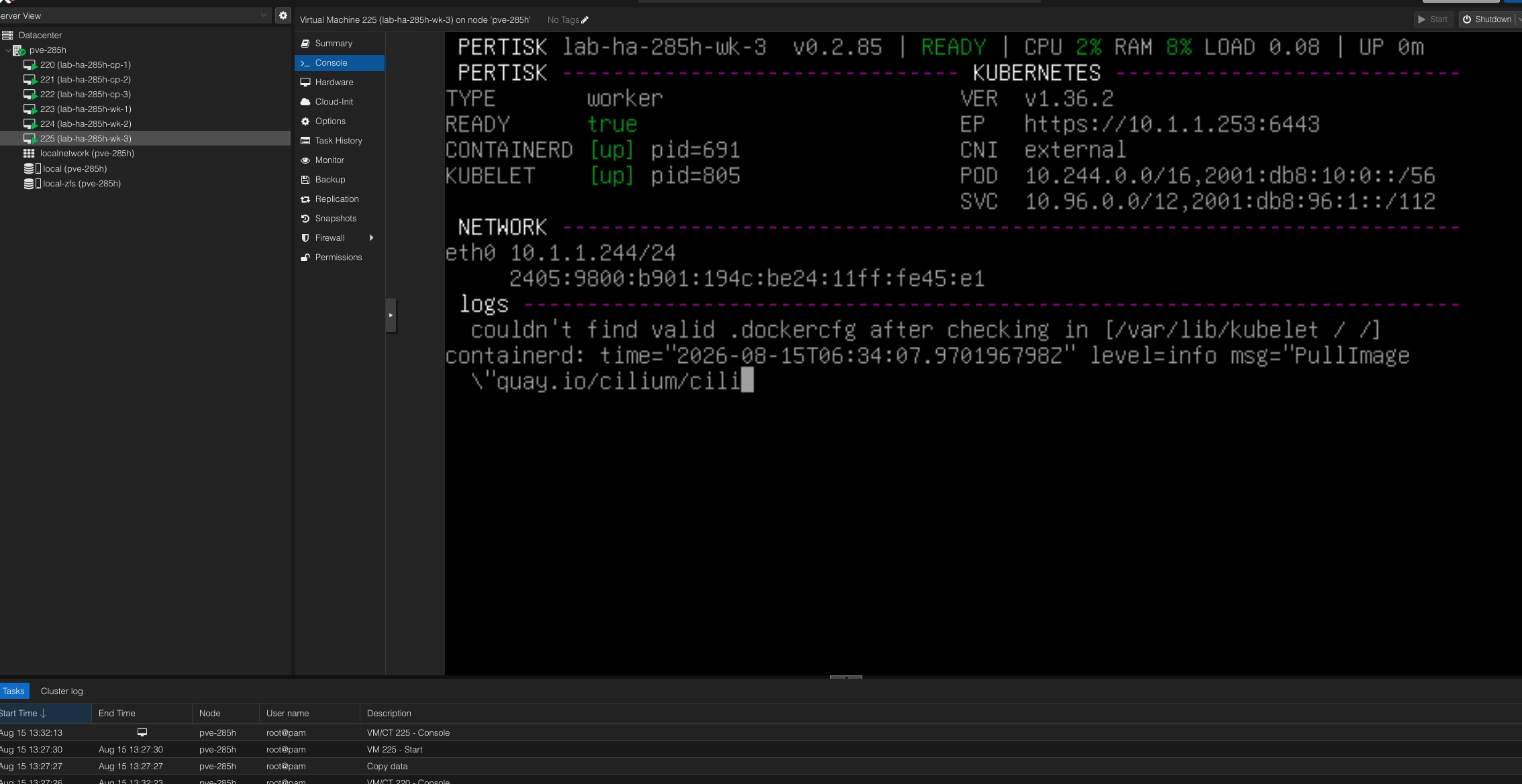Click the Datacenter server icon

7,35
